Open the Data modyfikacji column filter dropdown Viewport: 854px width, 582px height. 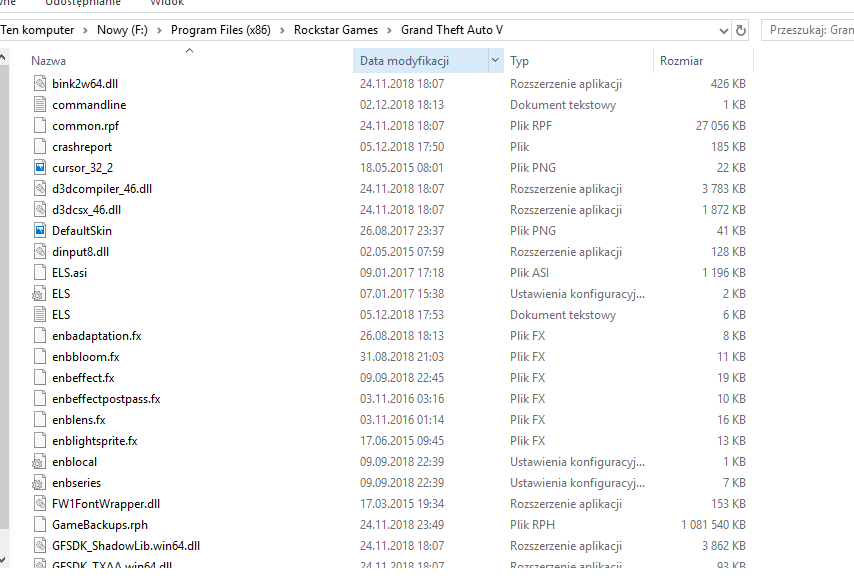coord(495,60)
